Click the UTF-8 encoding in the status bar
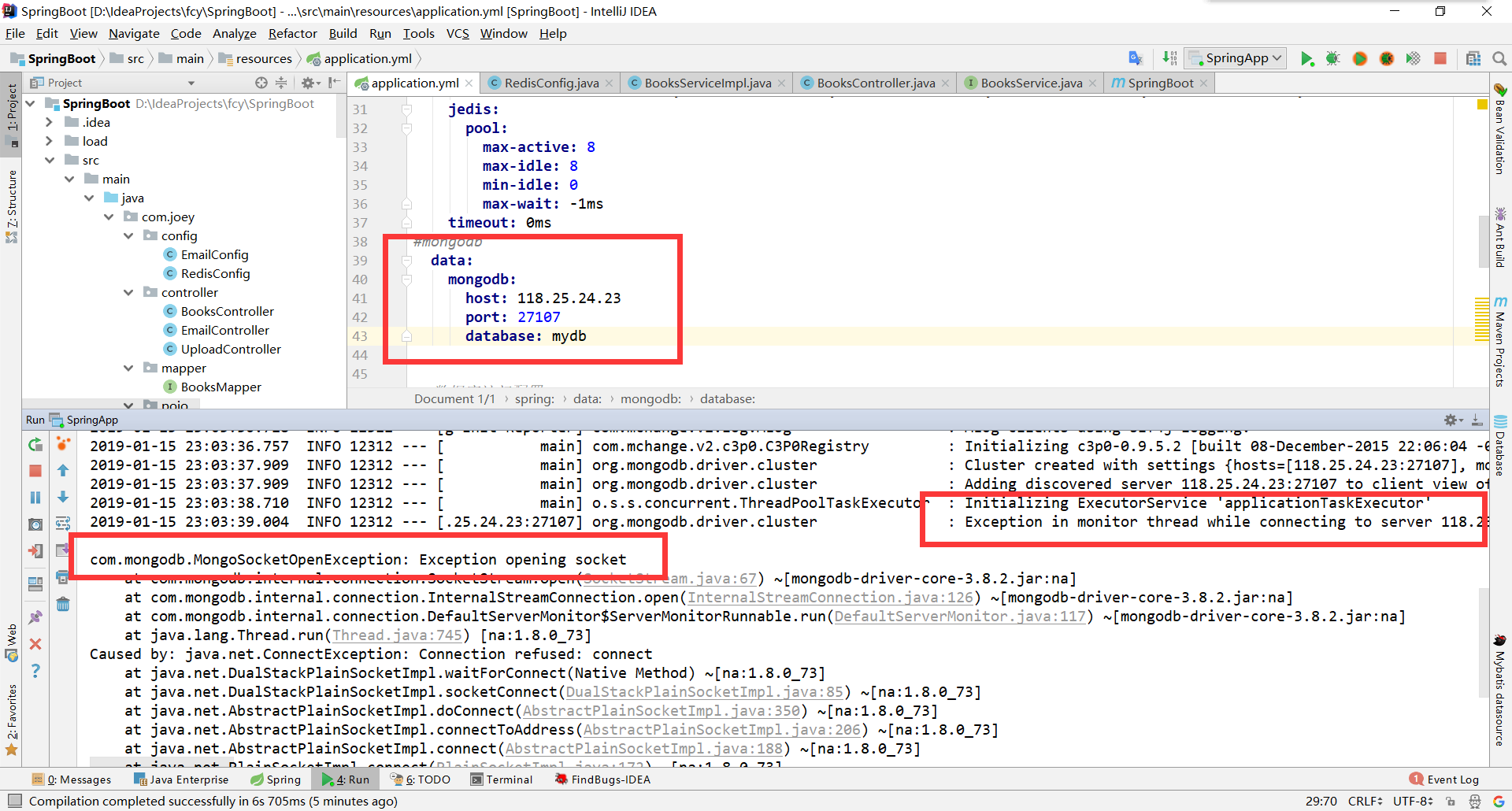 click(x=1413, y=801)
